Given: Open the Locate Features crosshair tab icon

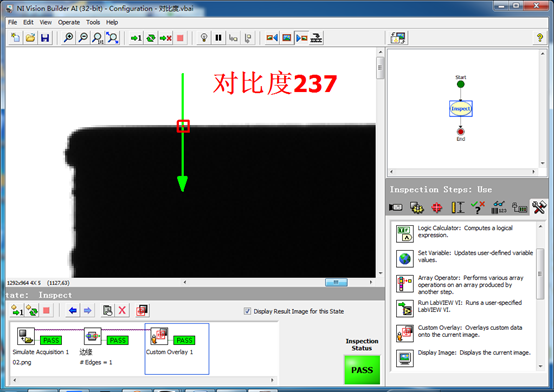Looking at the screenshot, I should [x=437, y=207].
